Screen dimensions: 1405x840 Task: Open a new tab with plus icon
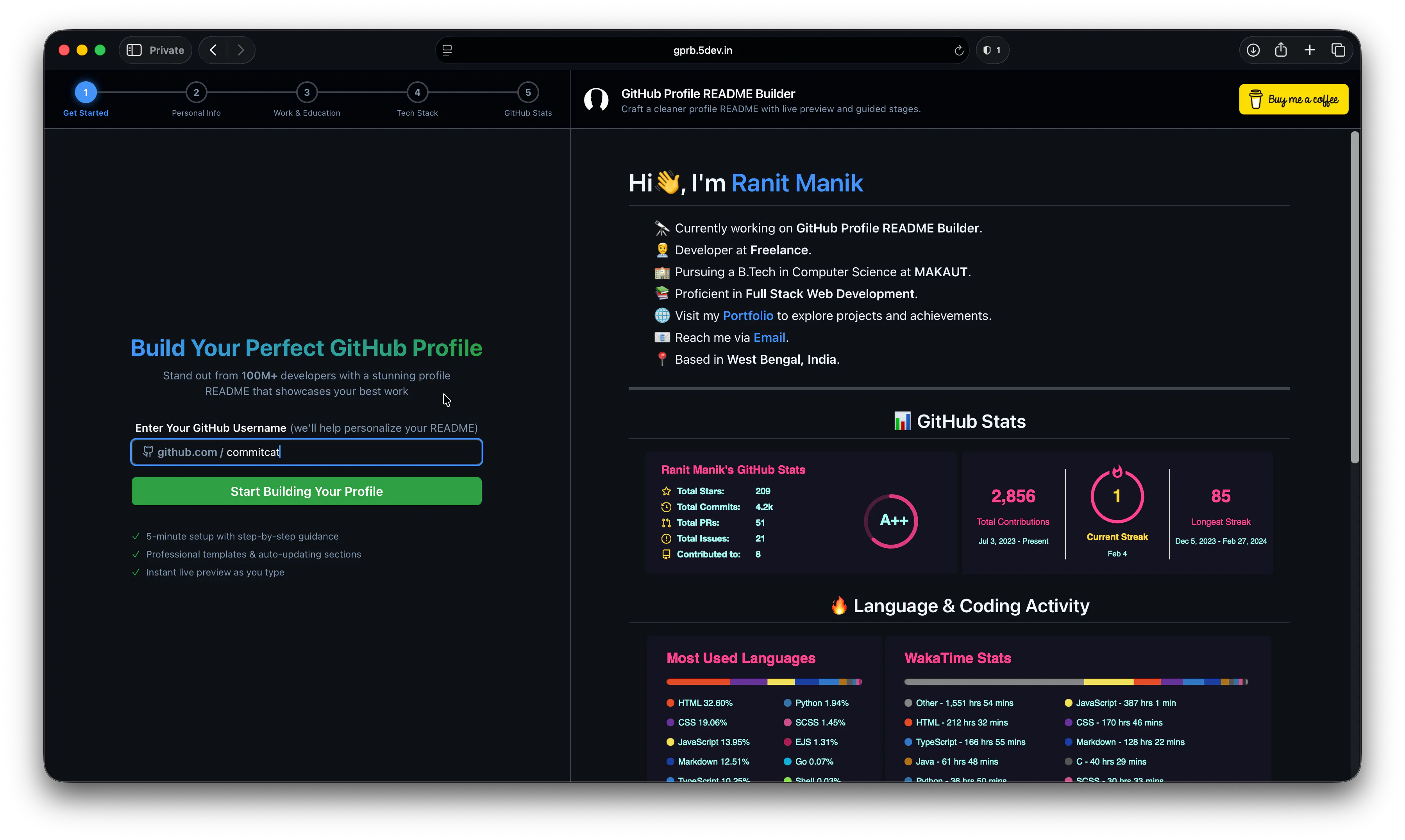click(x=1309, y=50)
